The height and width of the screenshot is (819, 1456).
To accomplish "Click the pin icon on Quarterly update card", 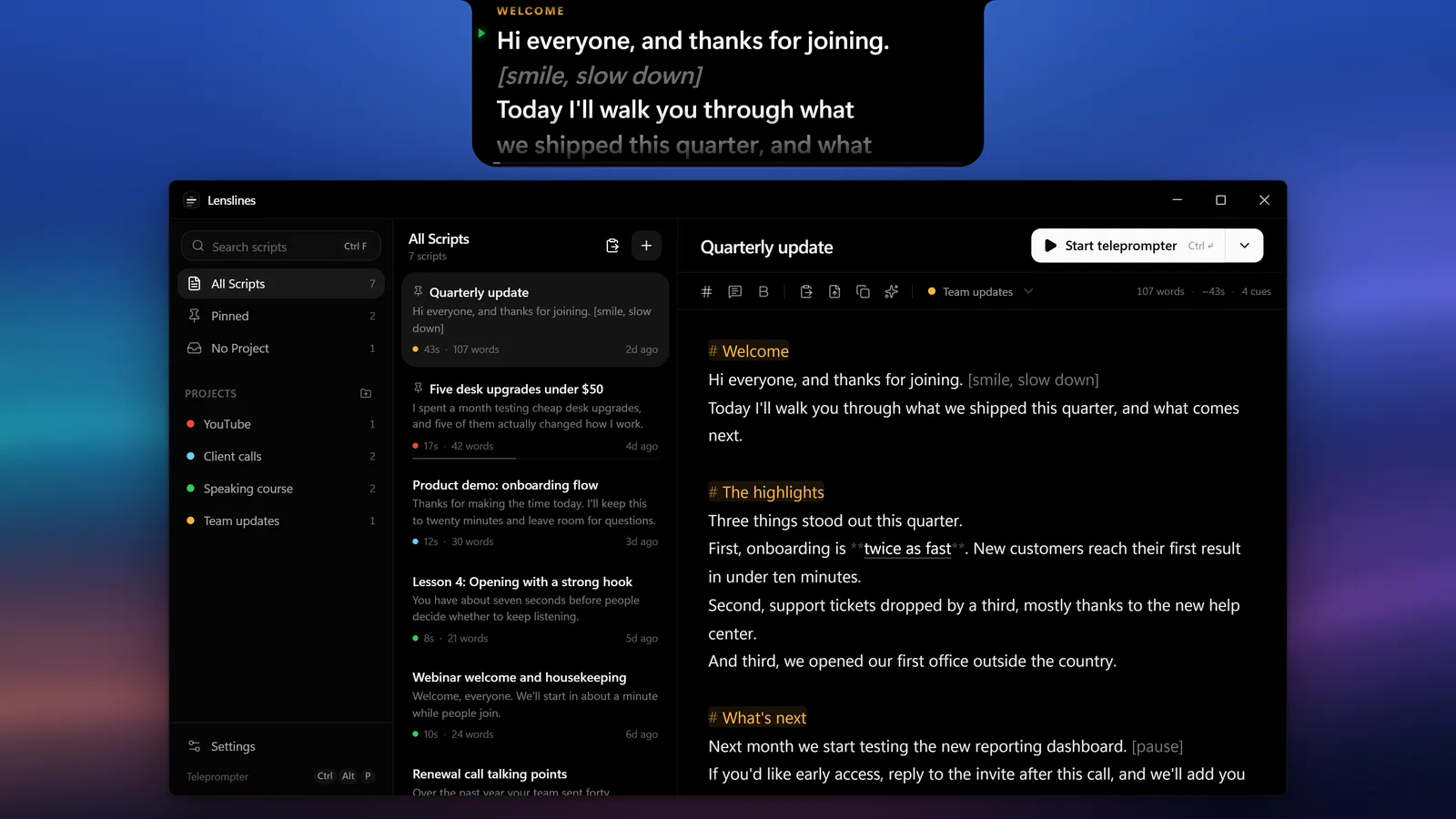I will click(x=418, y=291).
